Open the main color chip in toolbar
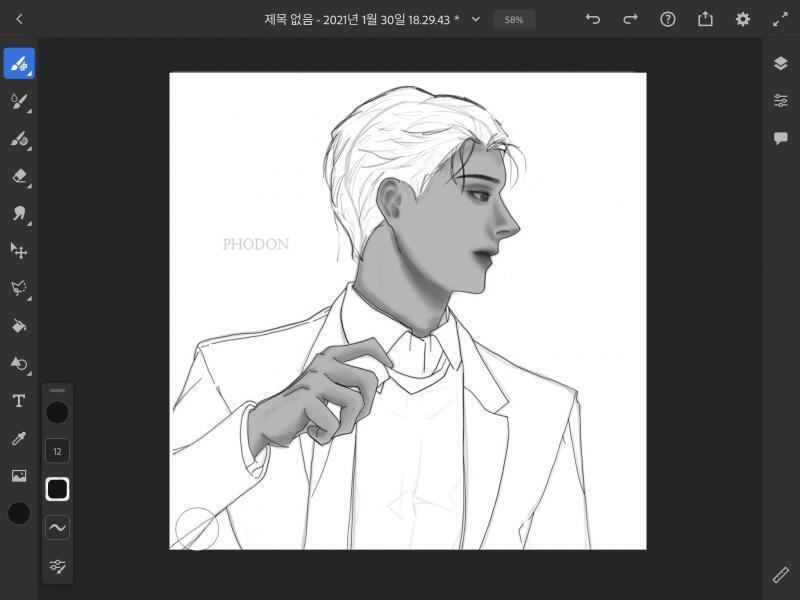This screenshot has height=600, width=800. pos(19,513)
